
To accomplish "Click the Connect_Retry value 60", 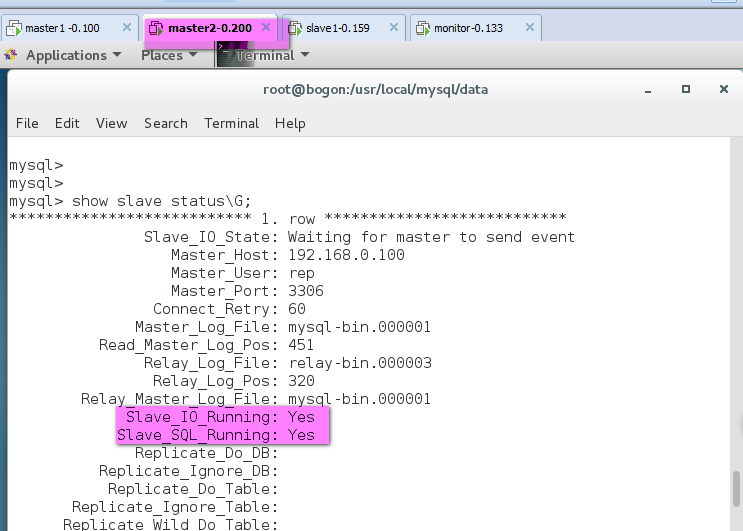I will click(x=297, y=309).
